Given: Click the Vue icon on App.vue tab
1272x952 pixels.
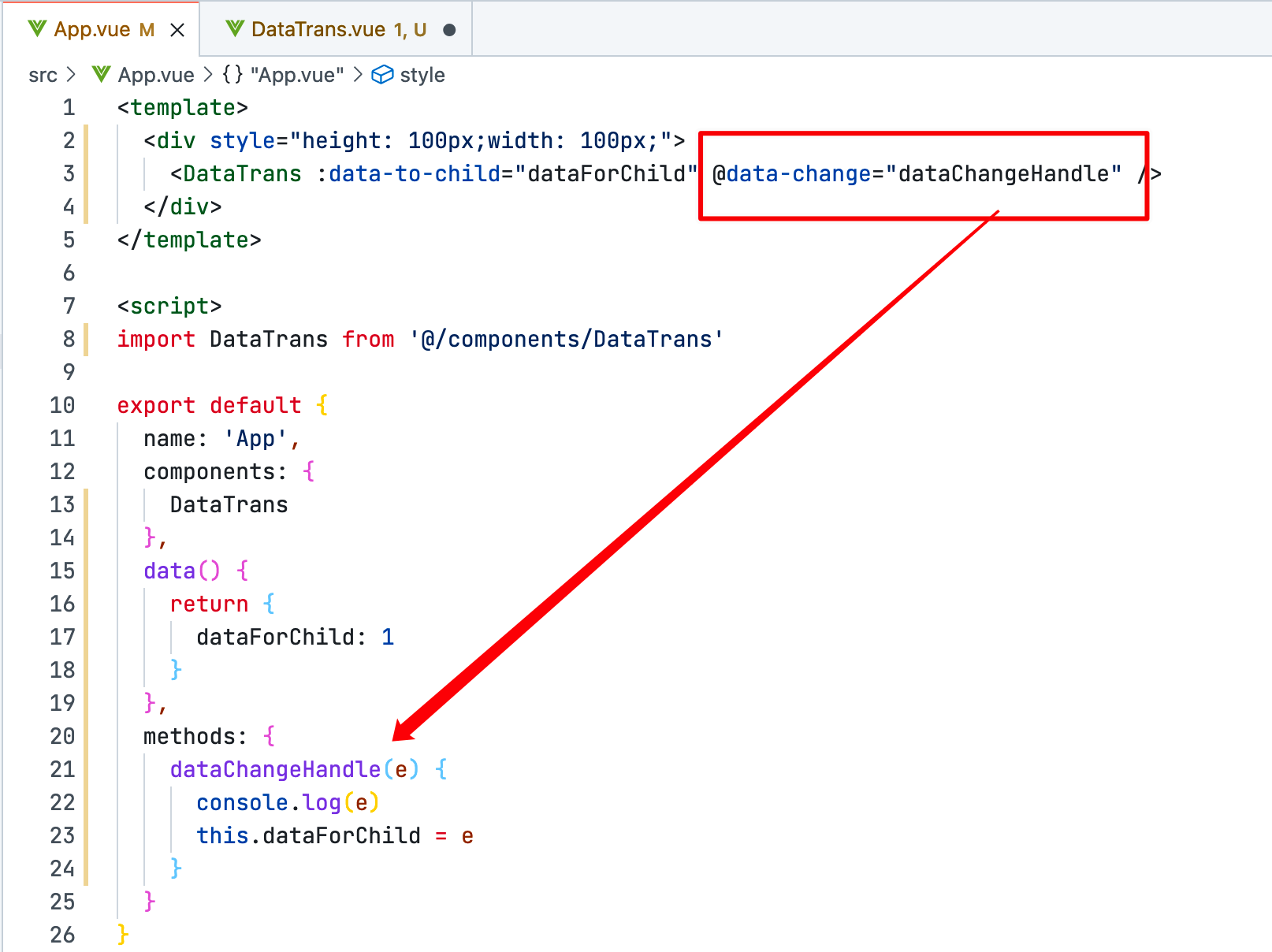Looking at the screenshot, I should tap(37, 29).
